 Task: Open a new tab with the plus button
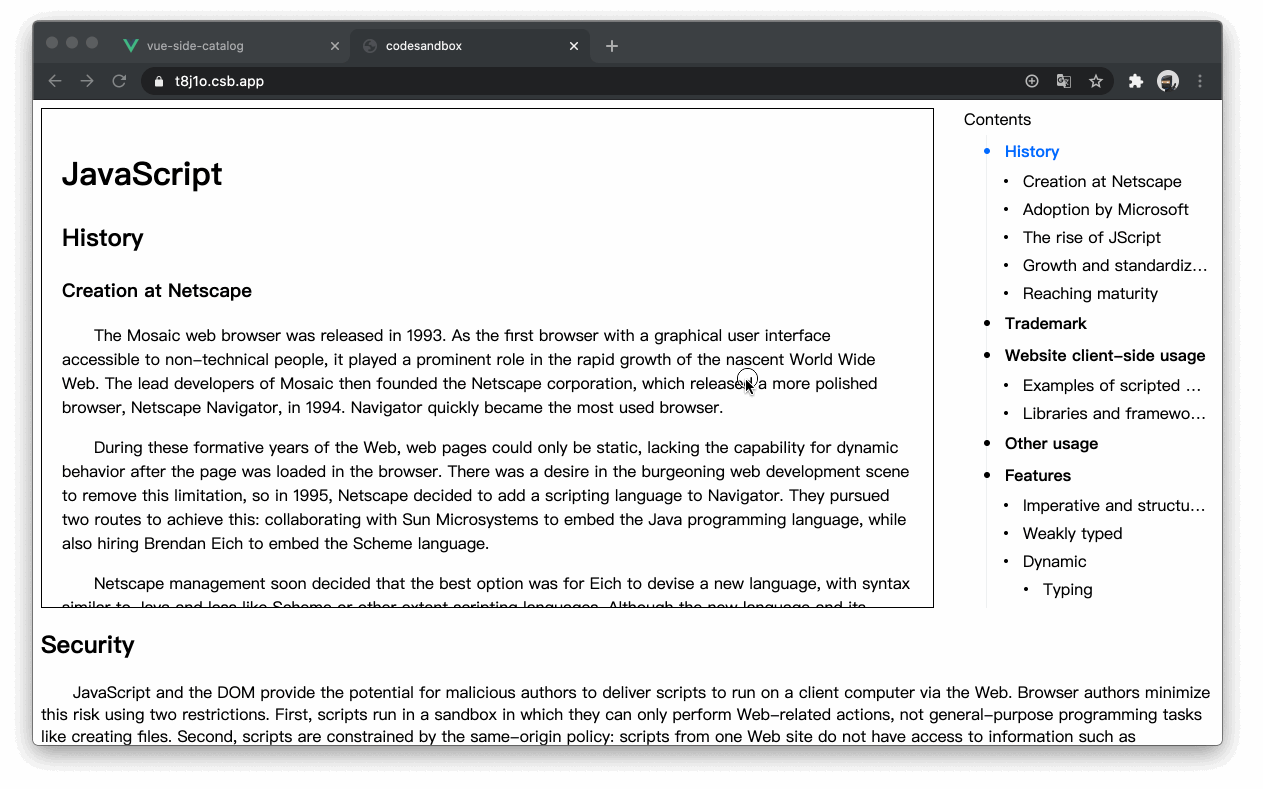tap(612, 46)
